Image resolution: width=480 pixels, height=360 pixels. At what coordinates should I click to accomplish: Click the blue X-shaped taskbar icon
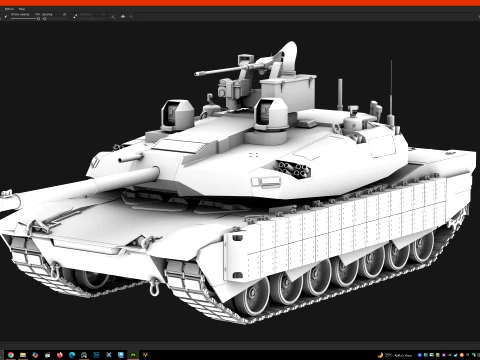point(109,355)
